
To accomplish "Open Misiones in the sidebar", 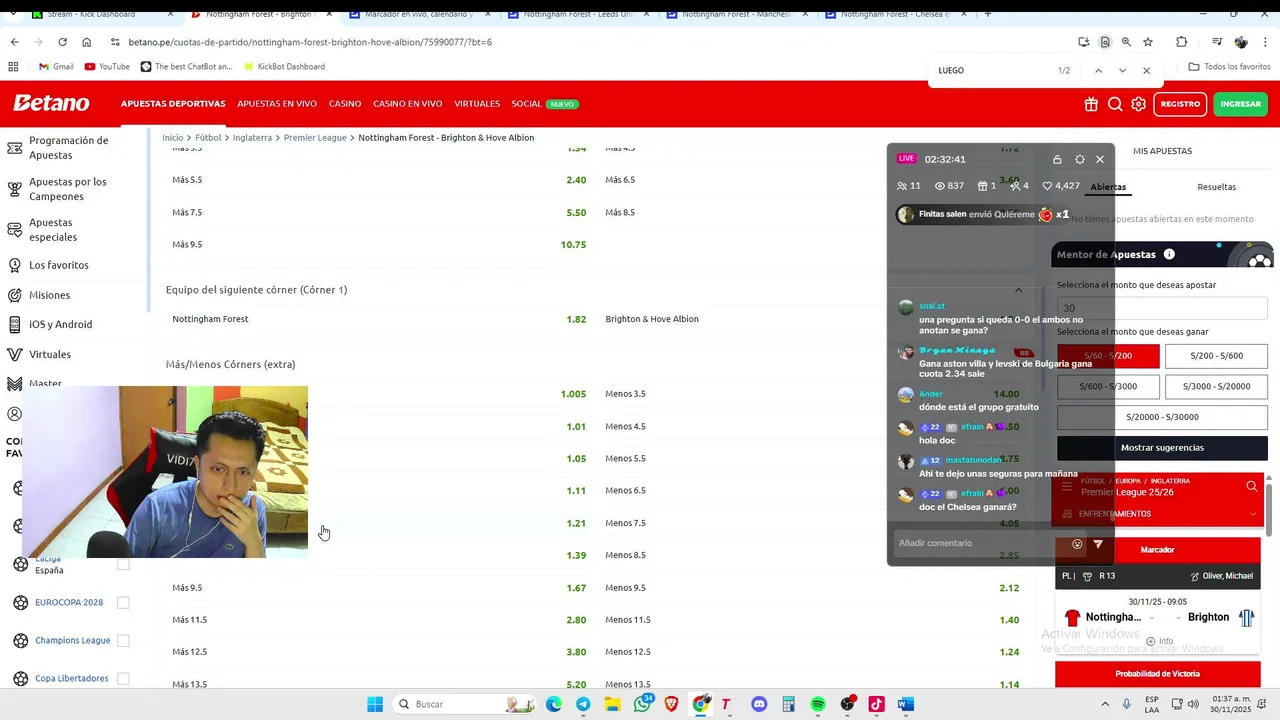I will pyautogui.click(x=50, y=295).
